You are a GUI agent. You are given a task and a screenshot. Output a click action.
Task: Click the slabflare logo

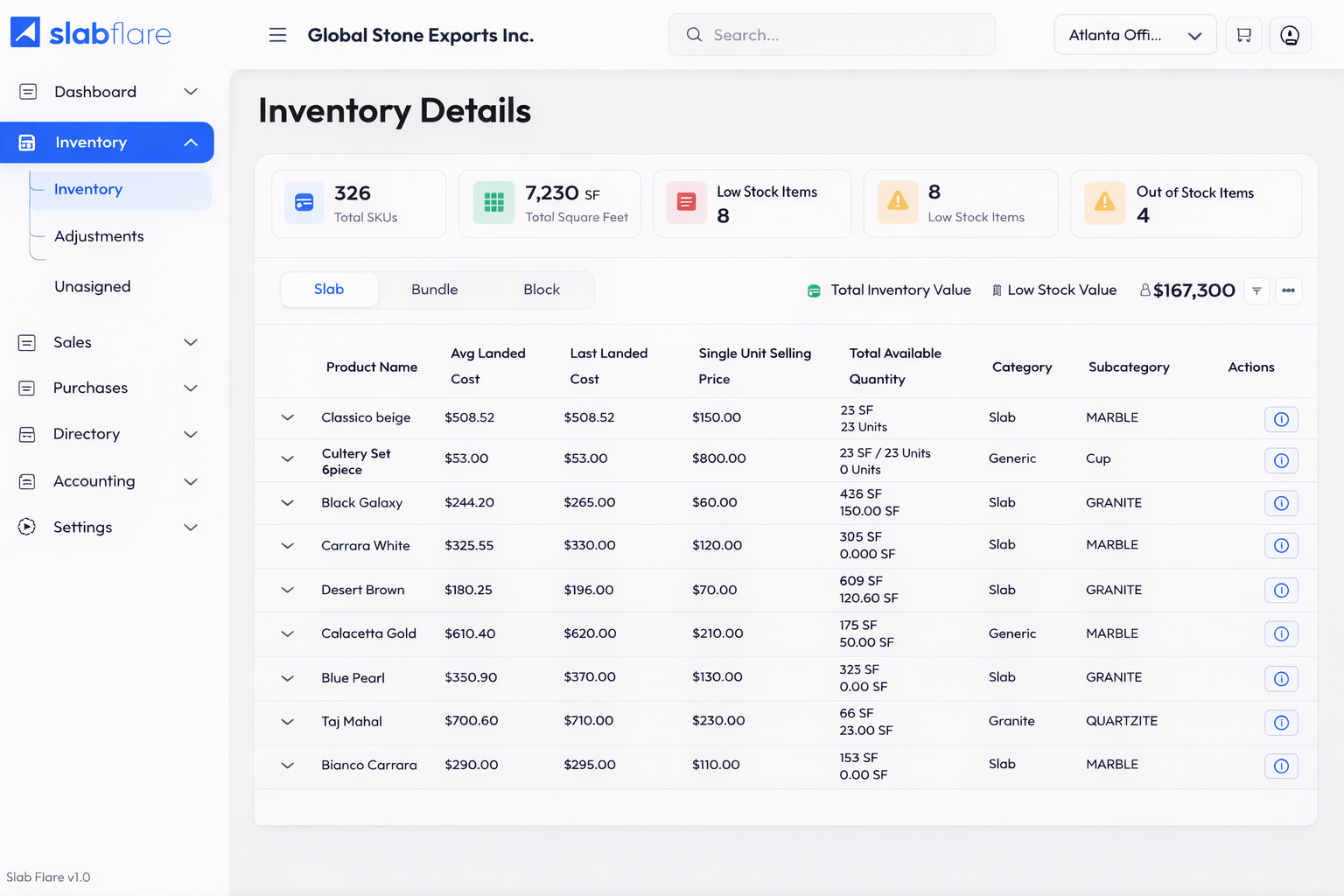click(91, 33)
